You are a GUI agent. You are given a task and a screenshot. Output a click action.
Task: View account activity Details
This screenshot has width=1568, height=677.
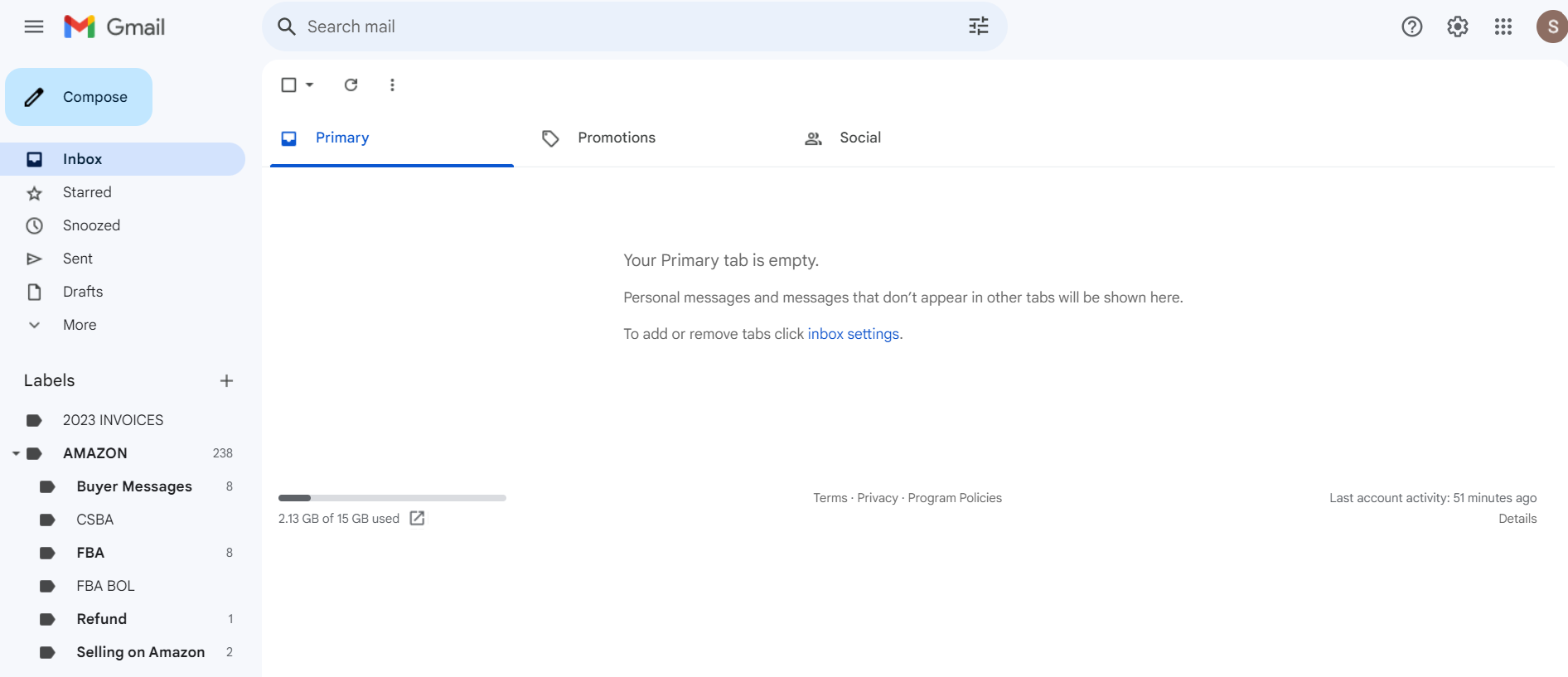[x=1517, y=519]
